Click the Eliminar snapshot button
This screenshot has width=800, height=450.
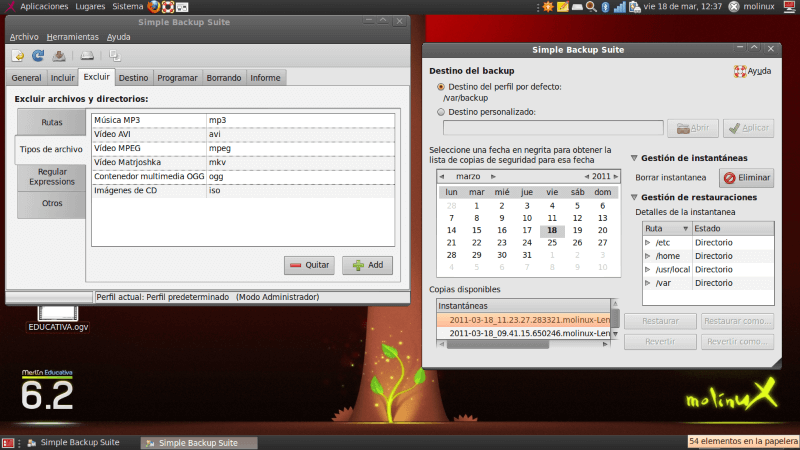pos(747,178)
